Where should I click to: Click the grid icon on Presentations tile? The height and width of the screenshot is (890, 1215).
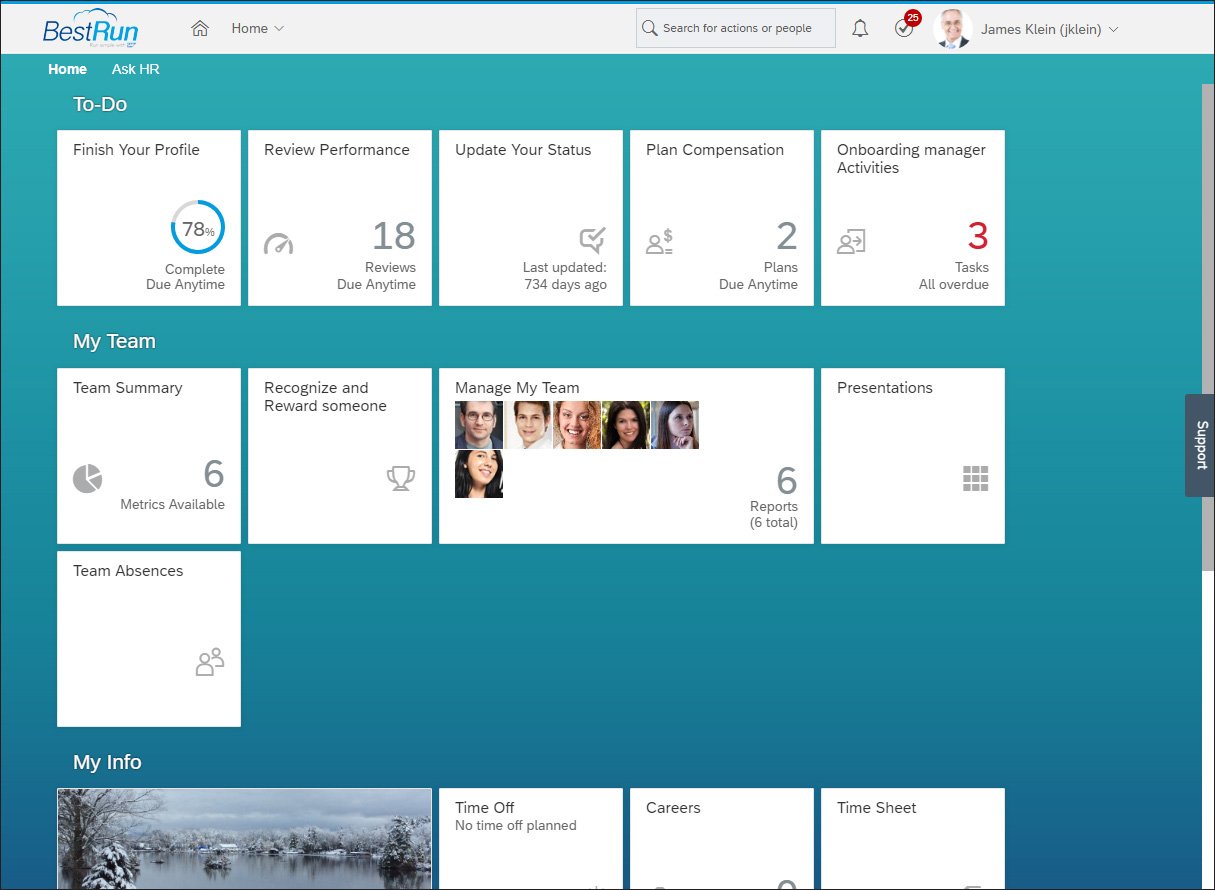[975, 478]
